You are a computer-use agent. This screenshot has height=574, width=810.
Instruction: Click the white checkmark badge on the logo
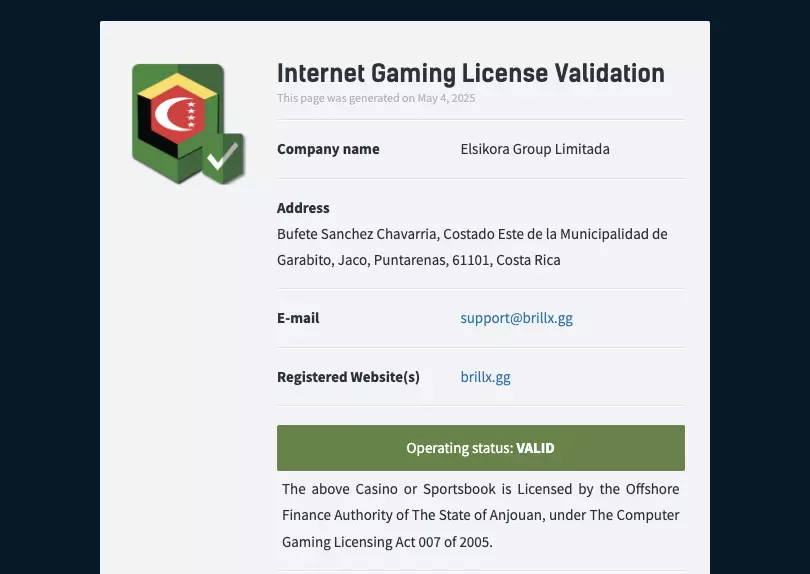[x=222, y=157]
